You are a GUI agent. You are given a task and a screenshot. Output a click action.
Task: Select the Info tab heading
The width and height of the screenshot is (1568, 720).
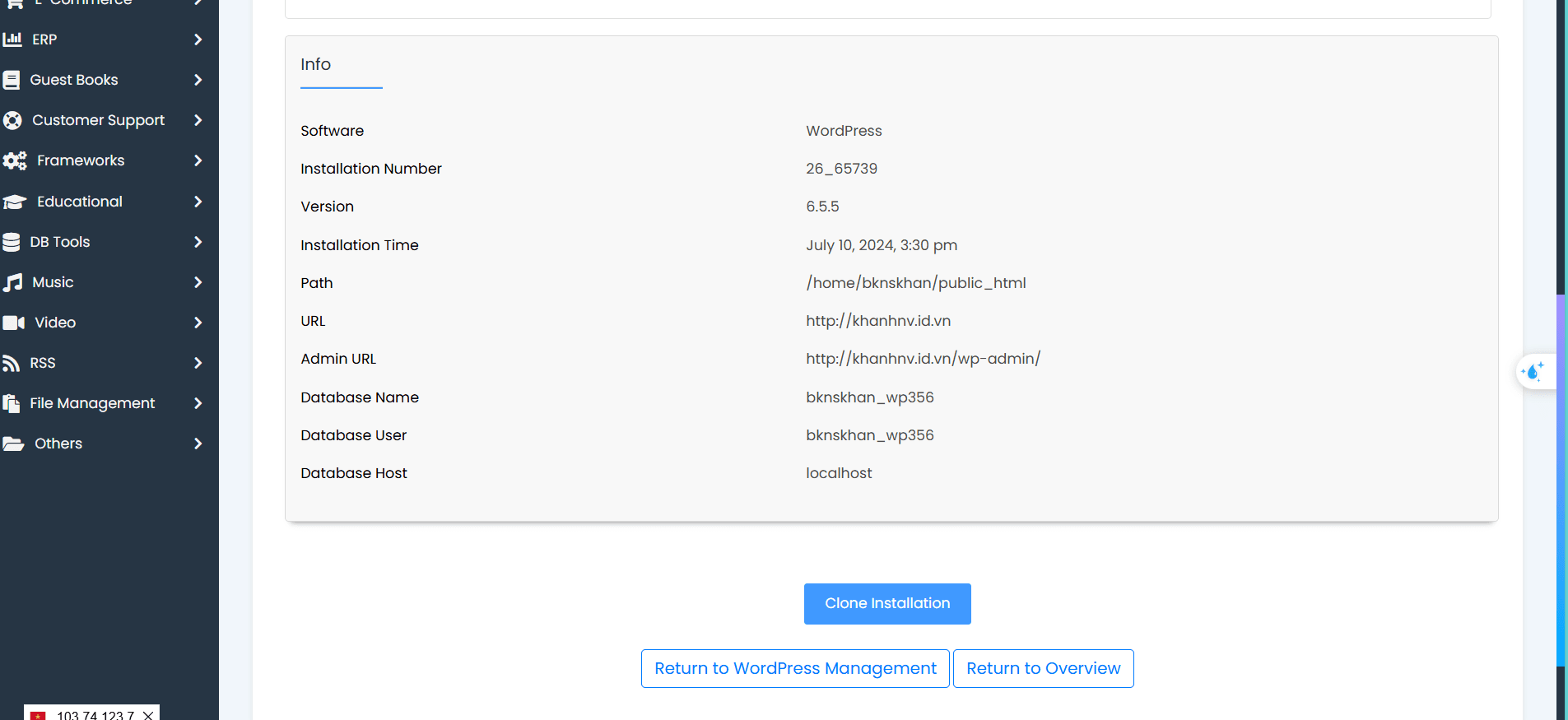[x=316, y=64]
